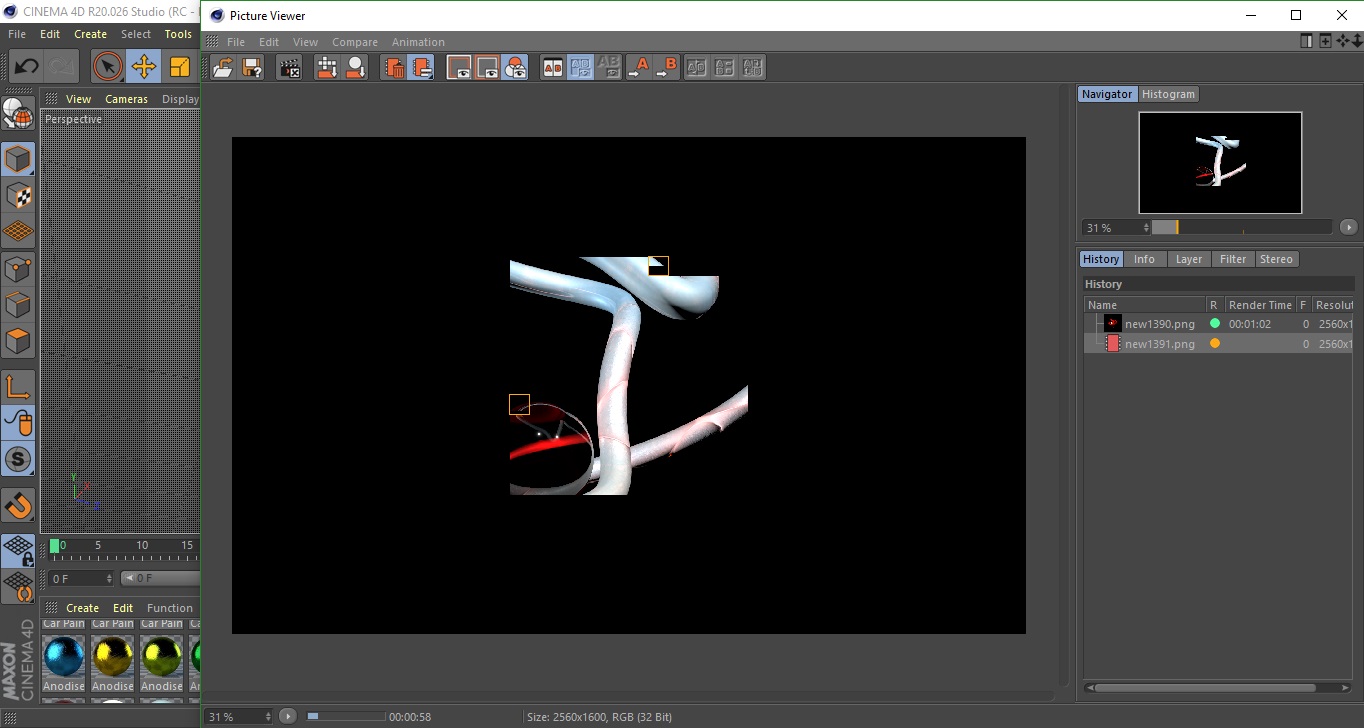The width and height of the screenshot is (1364, 728).
Task: Select Polygons mode cube icon
Action: pos(18,341)
